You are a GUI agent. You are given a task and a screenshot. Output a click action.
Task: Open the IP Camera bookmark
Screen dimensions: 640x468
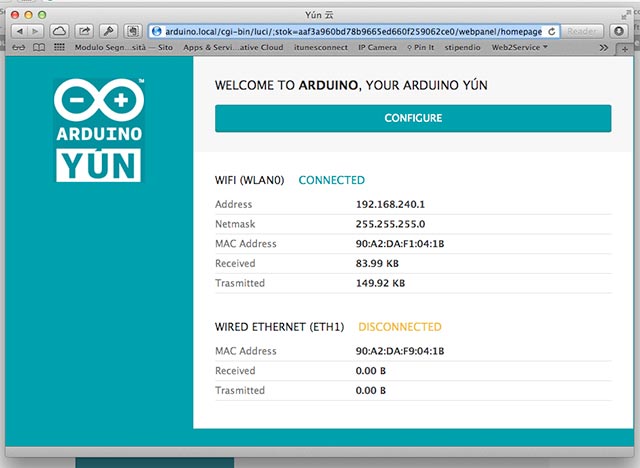pos(376,47)
